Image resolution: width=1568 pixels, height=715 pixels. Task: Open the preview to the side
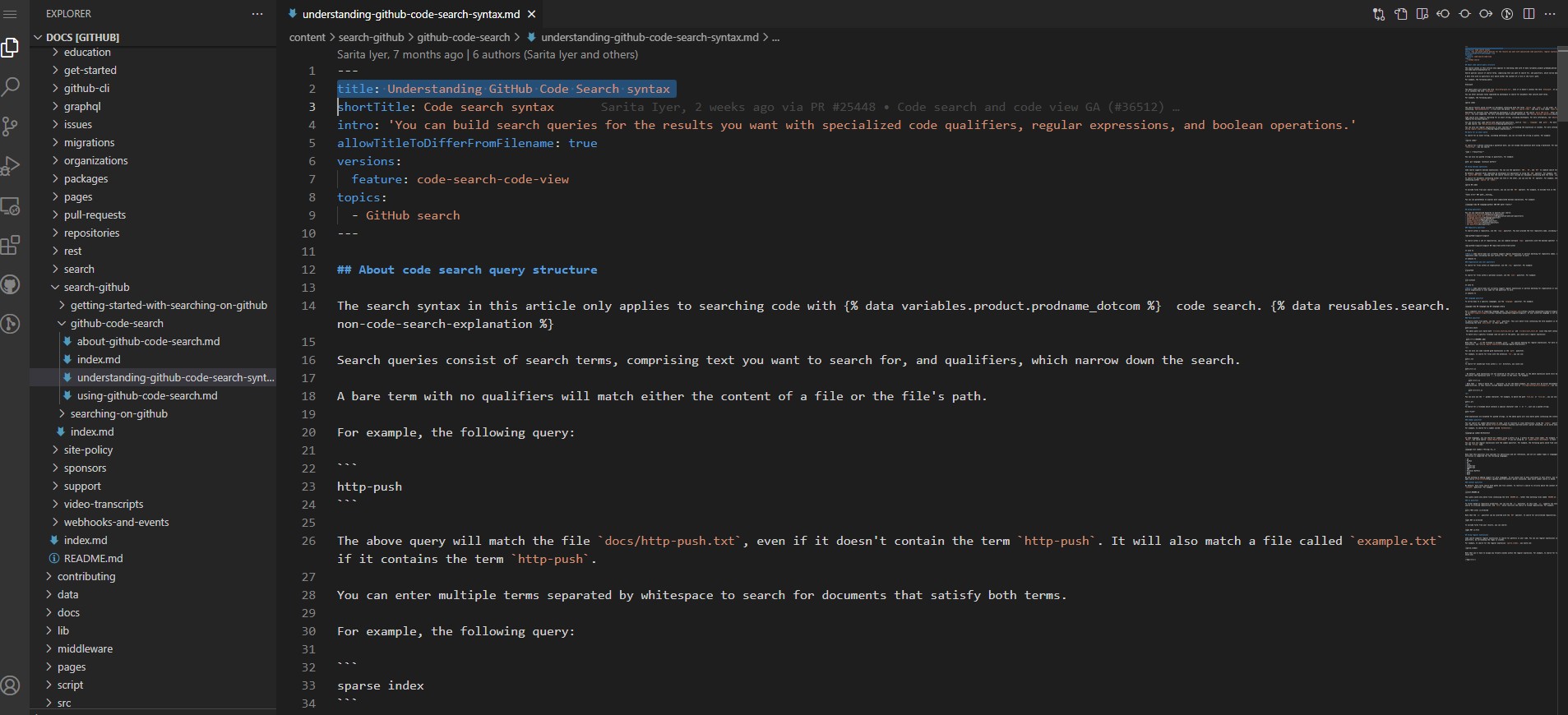tap(1422, 14)
